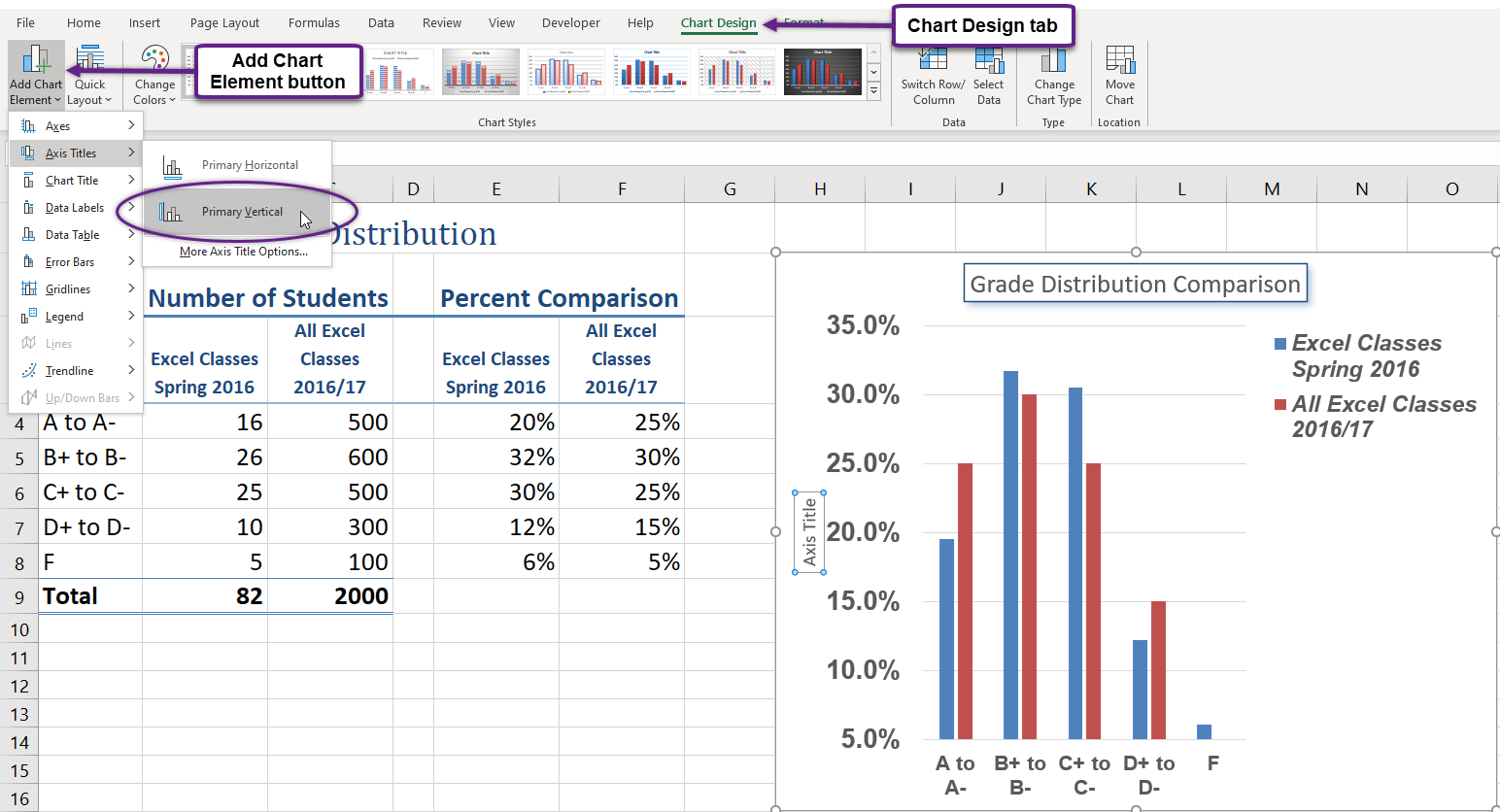The width and height of the screenshot is (1500, 812).
Task: Open the Select Data icon
Action: tap(989, 59)
